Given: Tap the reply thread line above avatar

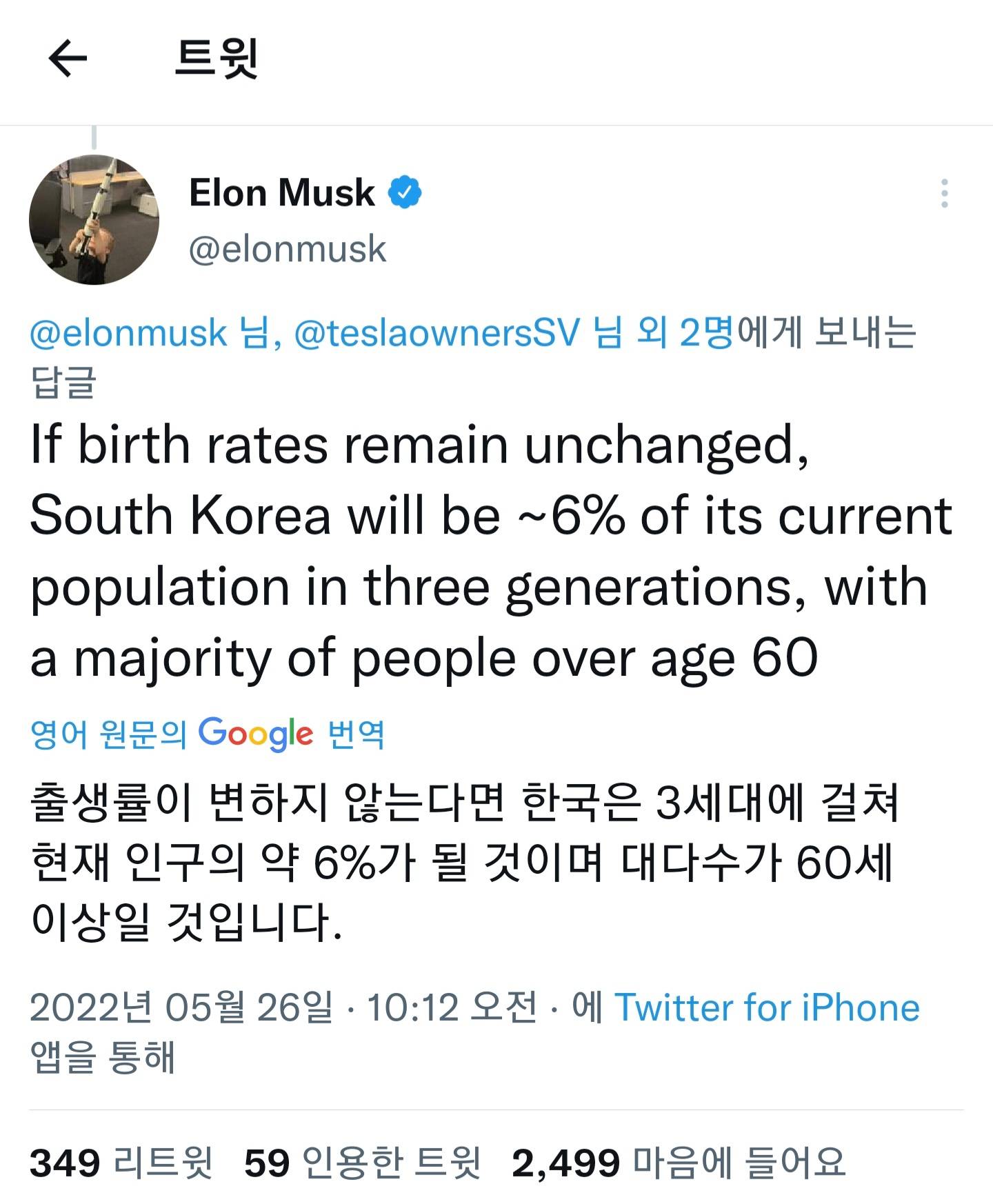Looking at the screenshot, I should (94, 138).
